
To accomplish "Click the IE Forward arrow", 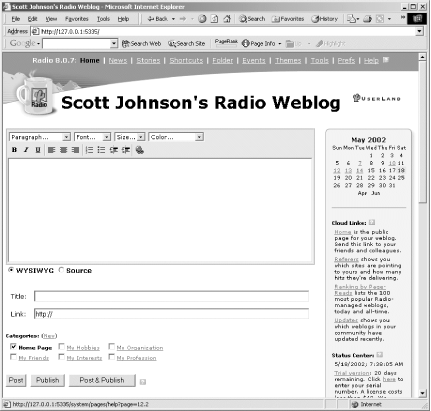I will pos(183,19).
